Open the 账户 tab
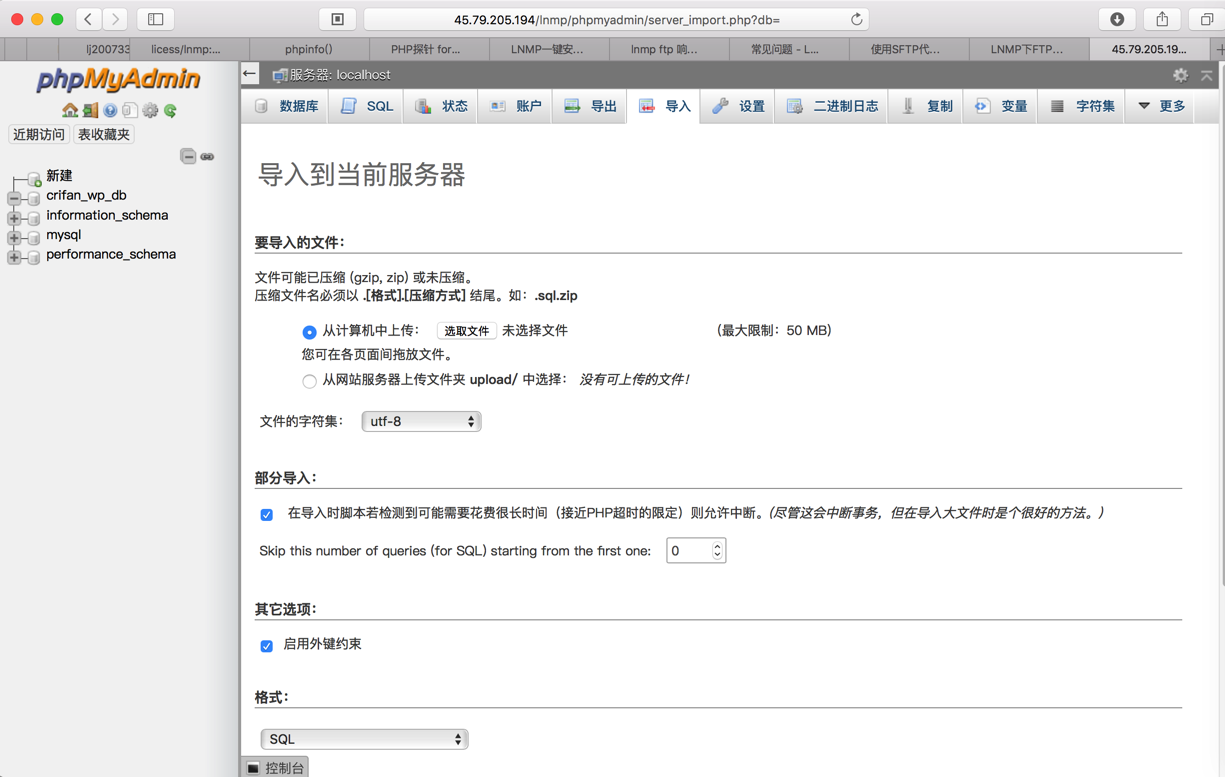The image size is (1225, 777). 515,106
